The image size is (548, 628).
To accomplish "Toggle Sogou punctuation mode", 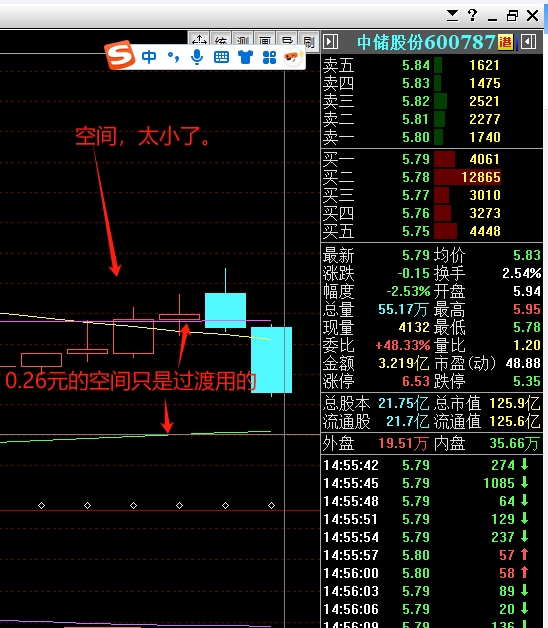I will [173, 57].
